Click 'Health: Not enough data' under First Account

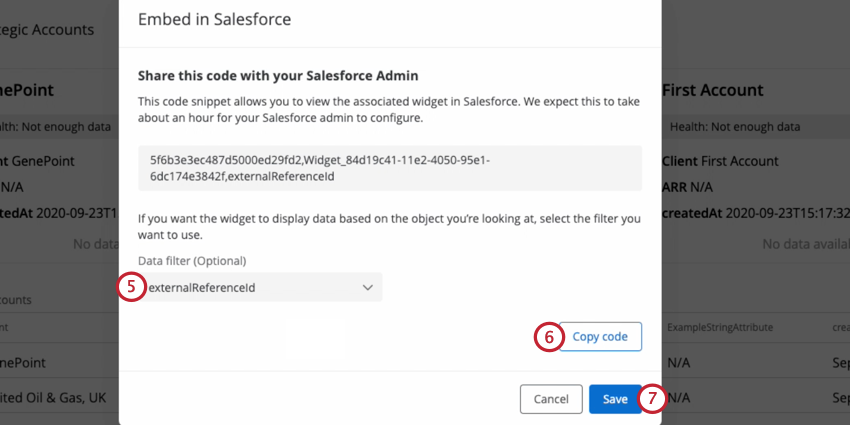(x=735, y=127)
